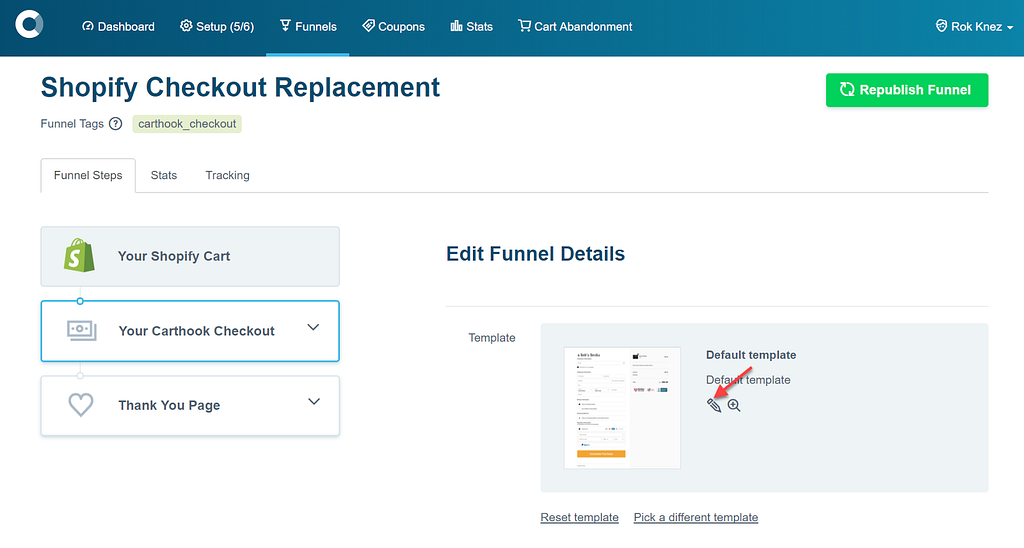
Task: Go to the Funnels menu item
Action: pyautogui.click(x=308, y=27)
